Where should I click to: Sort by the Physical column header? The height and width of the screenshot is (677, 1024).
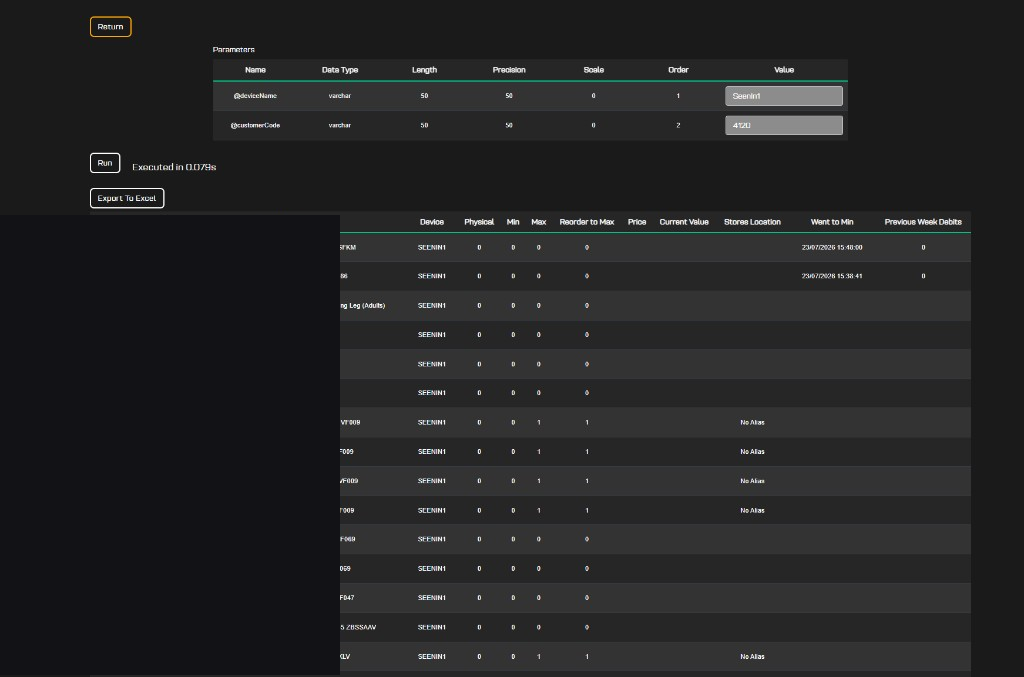coord(479,222)
